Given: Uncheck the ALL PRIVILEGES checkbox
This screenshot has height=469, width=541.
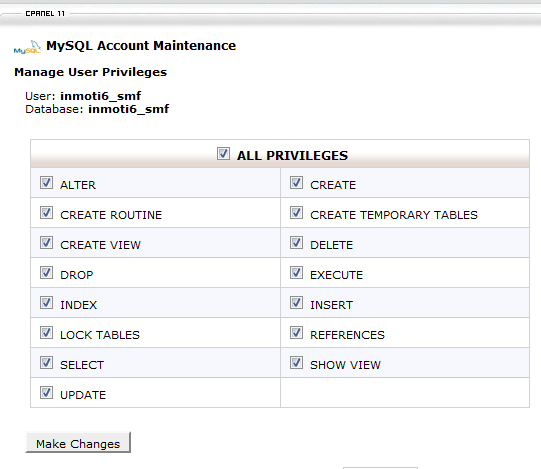Looking at the screenshot, I should [223, 154].
